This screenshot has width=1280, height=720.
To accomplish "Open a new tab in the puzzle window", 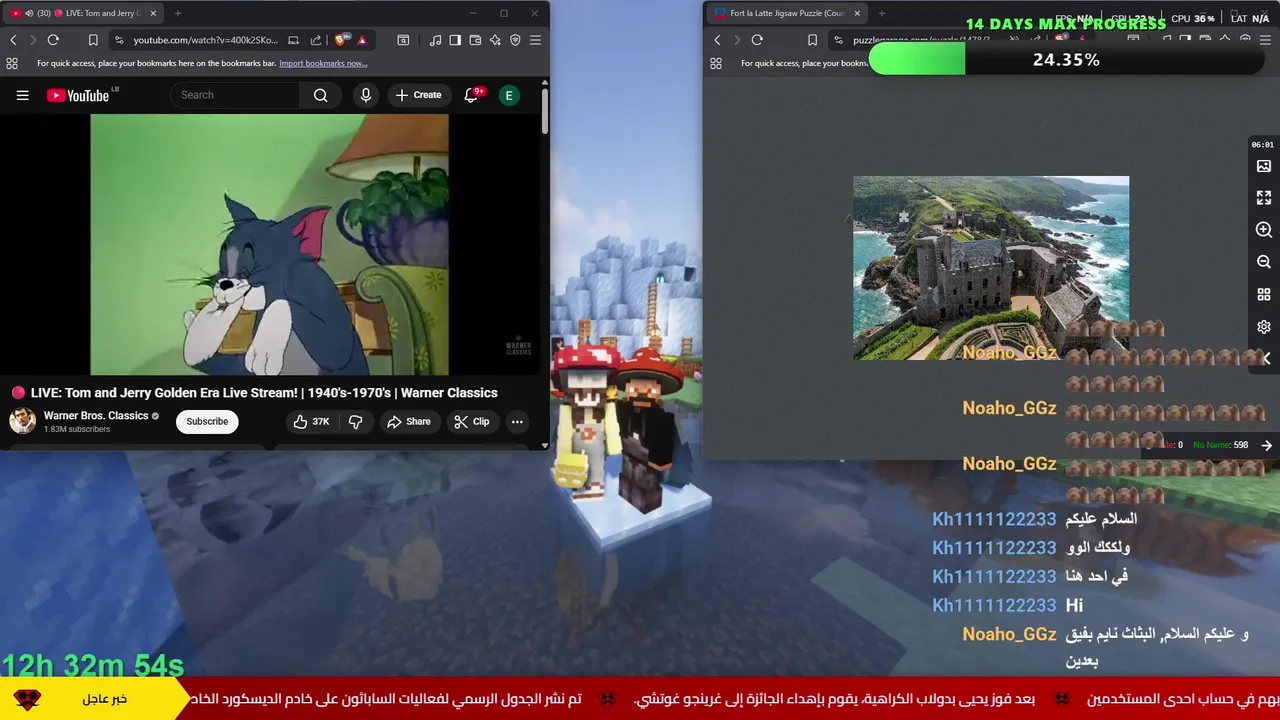I will [883, 13].
